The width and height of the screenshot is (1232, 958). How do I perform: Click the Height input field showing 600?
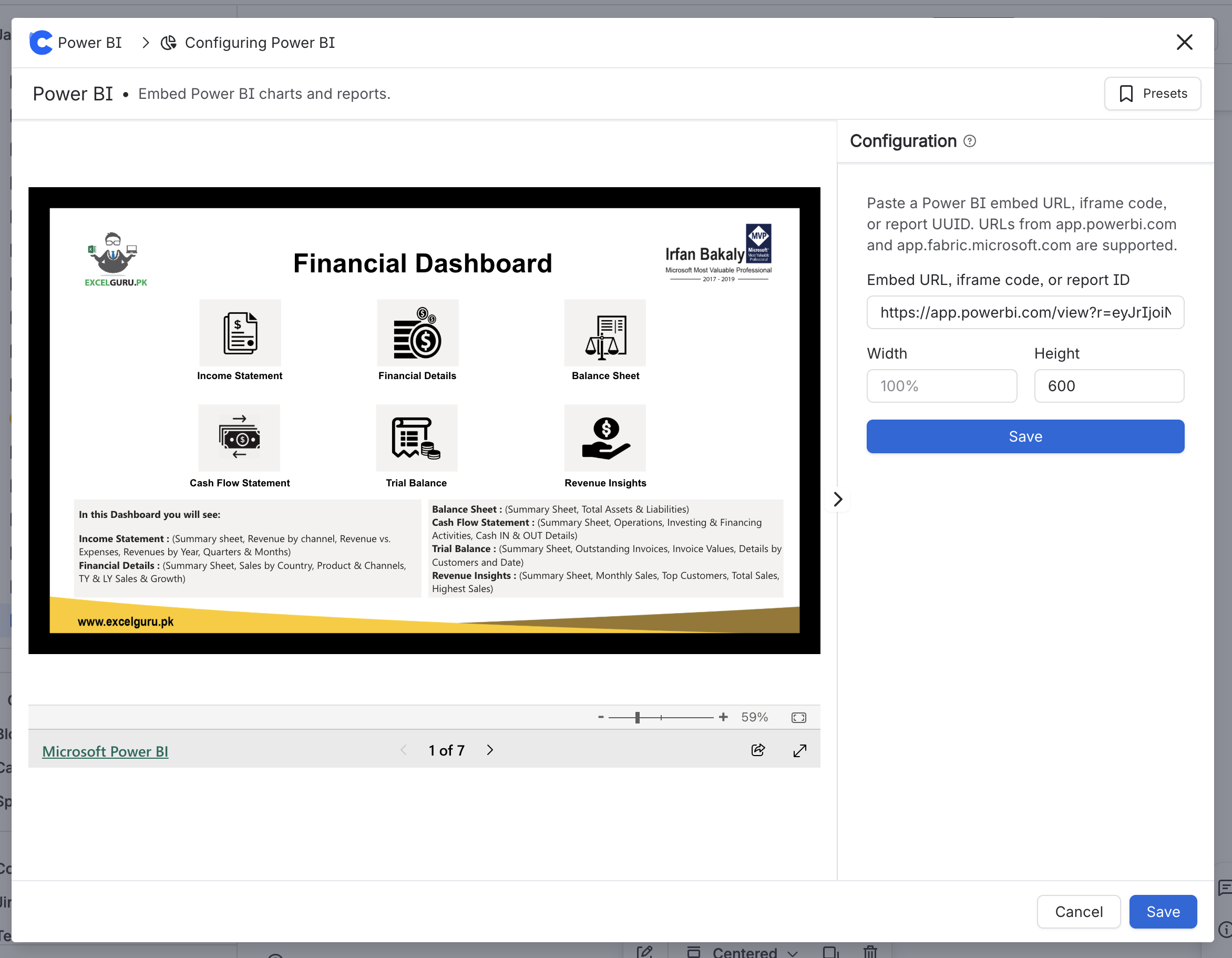1109,386
